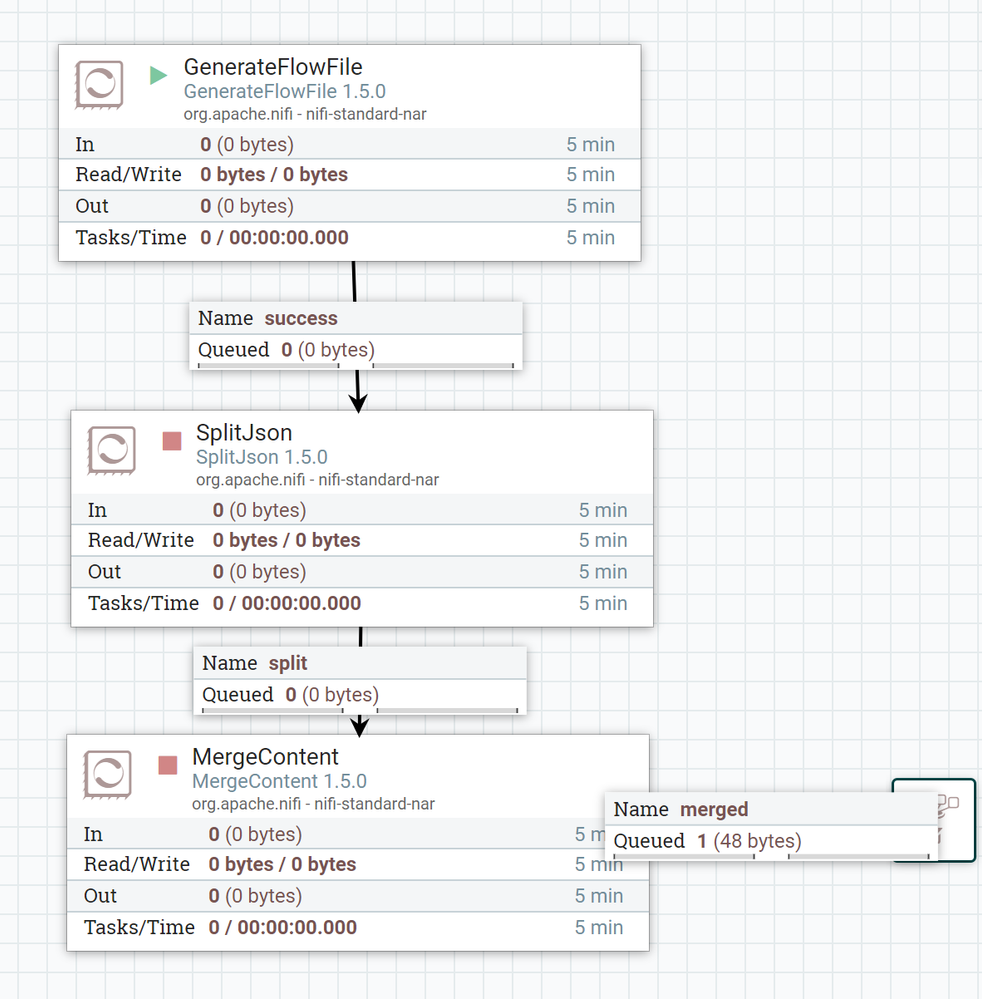This screenshot has width=982, height=999.
Task: Click the In row of GenerateFlowFile
Action: (x=349, y=144)
